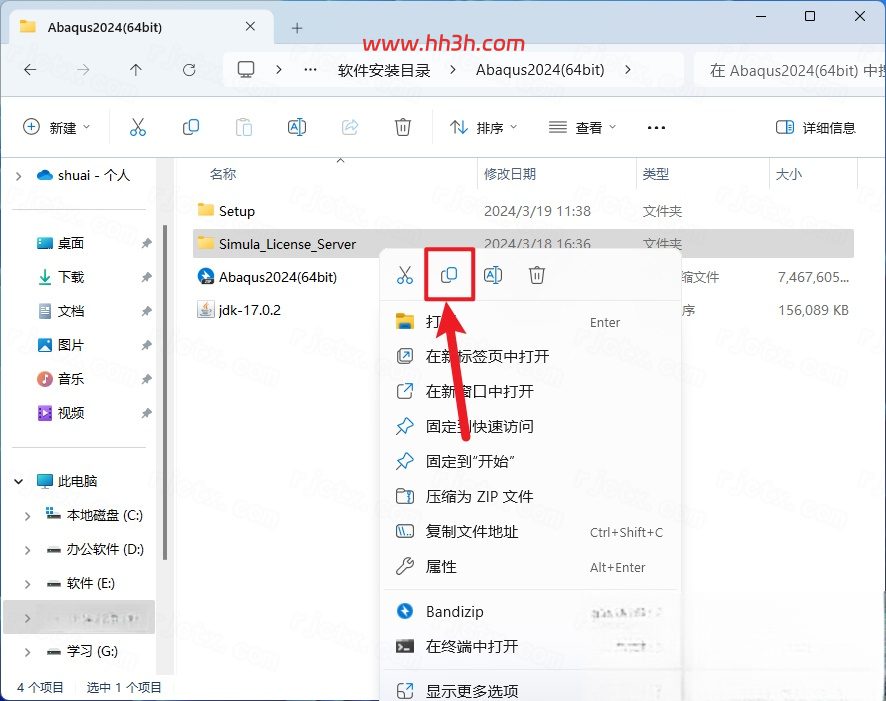Image resolution: width=886 pixels, height=701 pixels.
Task: Select the Simula_License_Server folder row
Action: pyautogui.click(x=523, y=243)
